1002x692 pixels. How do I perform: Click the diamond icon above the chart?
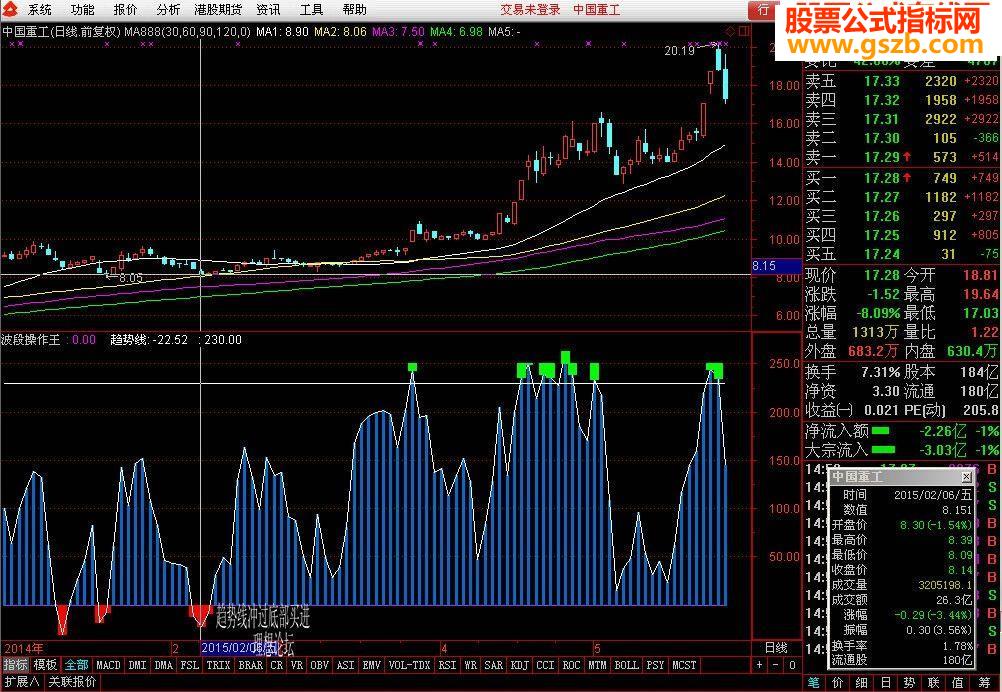pos(731,31)
